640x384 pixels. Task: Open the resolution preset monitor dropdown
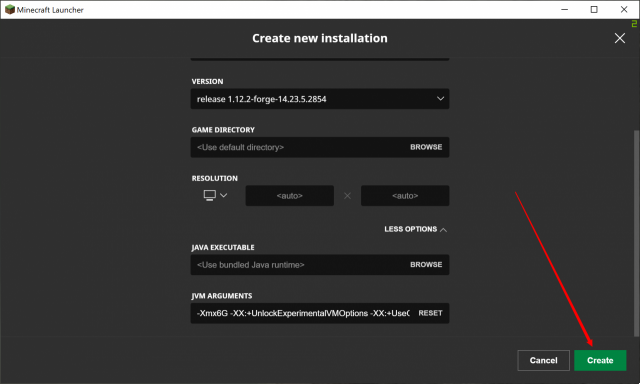(215, 195)
